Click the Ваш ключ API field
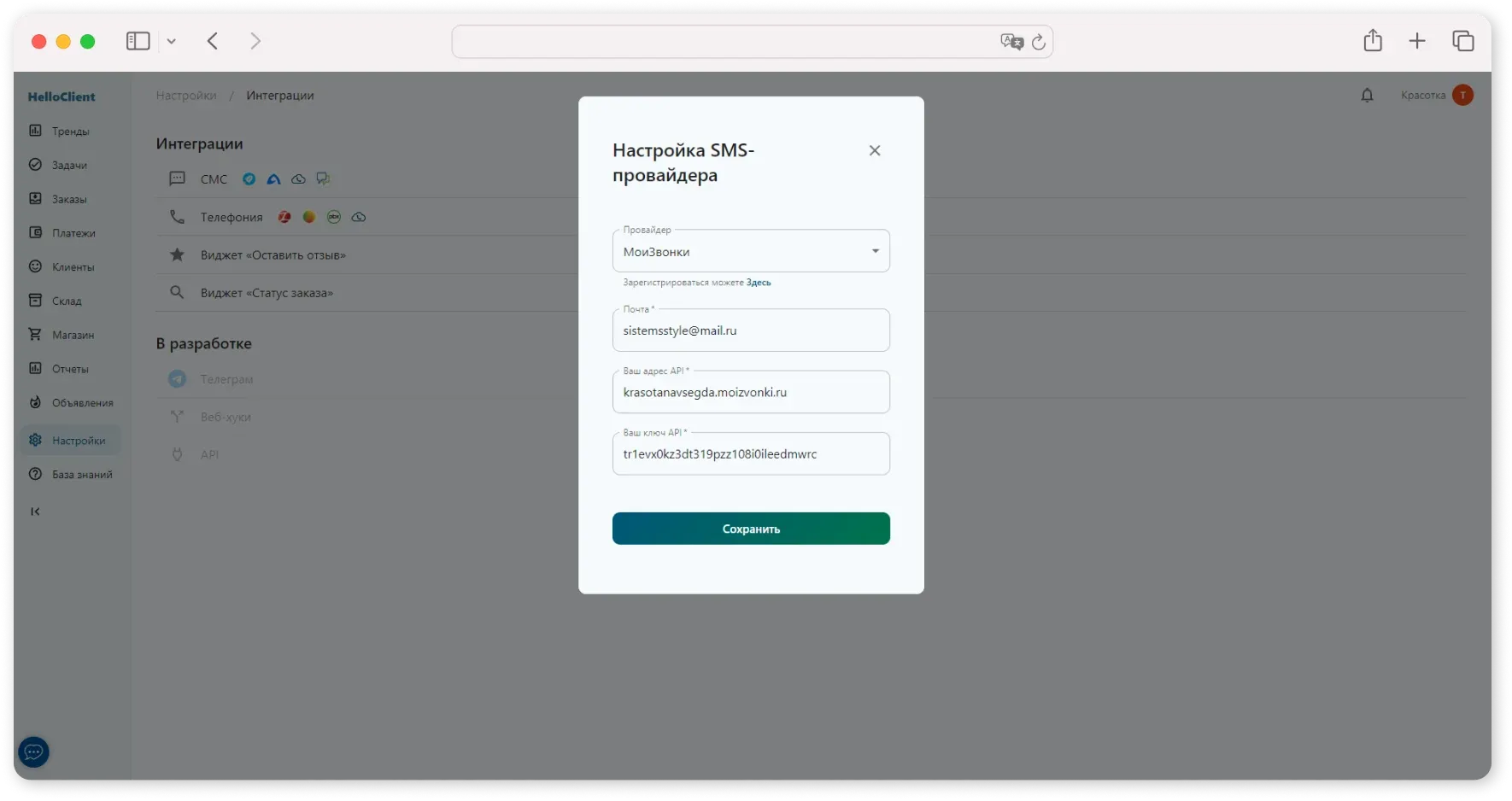The width and height of the screenshot is (1512, 801). [x=750, y=454]
